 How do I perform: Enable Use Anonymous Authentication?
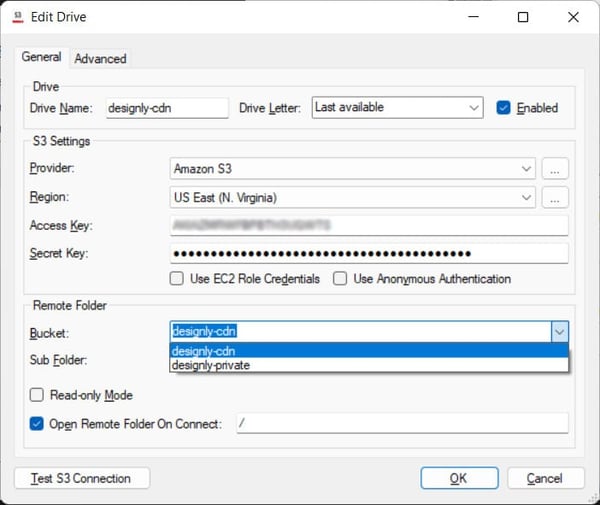(x=340, y=279)
